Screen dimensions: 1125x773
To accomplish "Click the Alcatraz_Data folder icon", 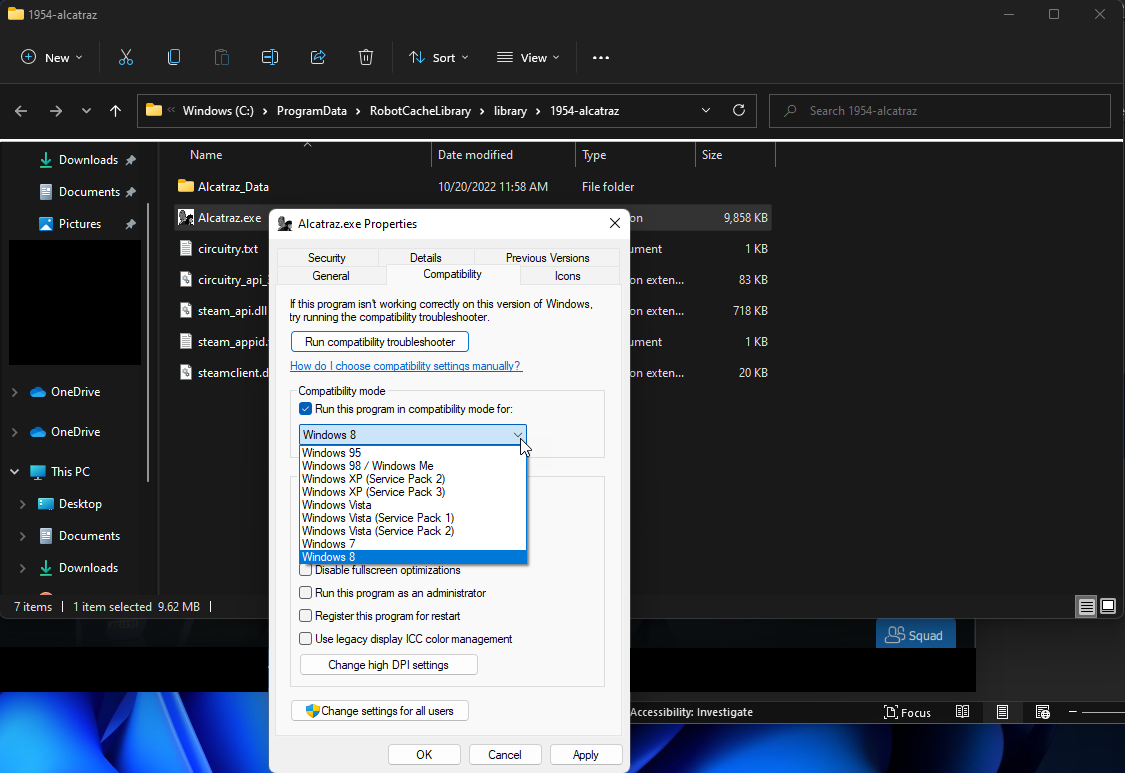I will pos(186,187).
